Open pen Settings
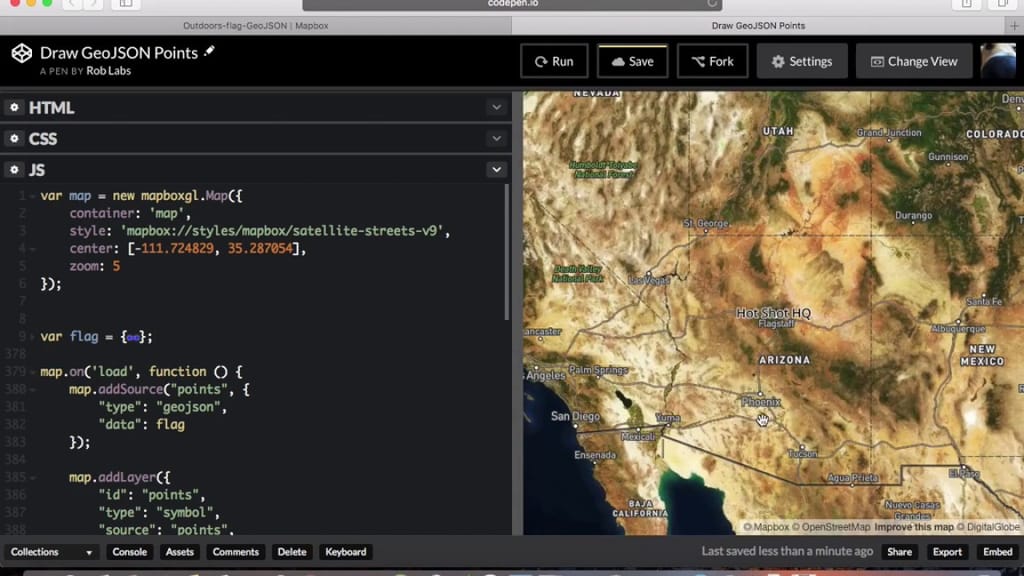The height and width of the screenshot is (576, 1024). pyautogui.click(x=802, y=61)
